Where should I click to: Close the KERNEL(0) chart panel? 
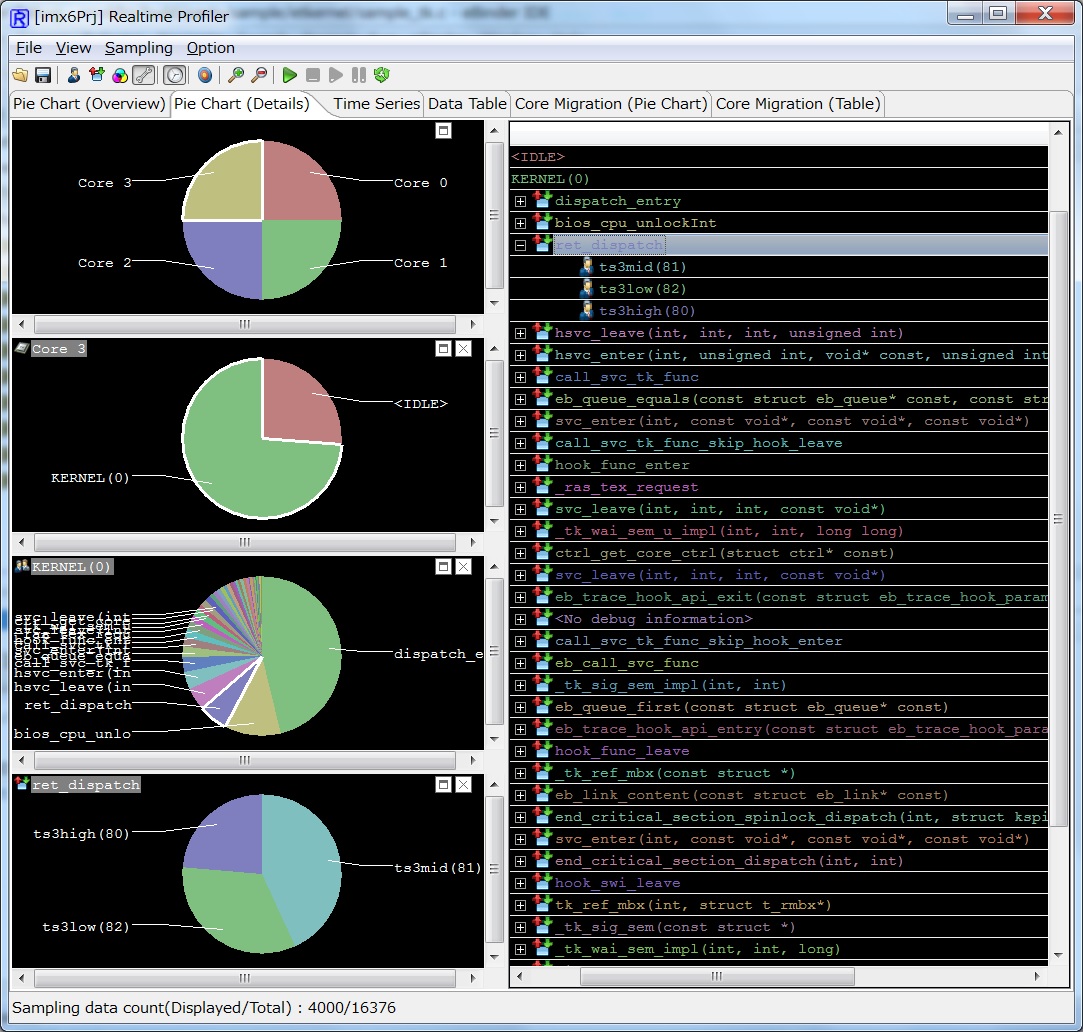pyautogui.click(x=463, y=566)
